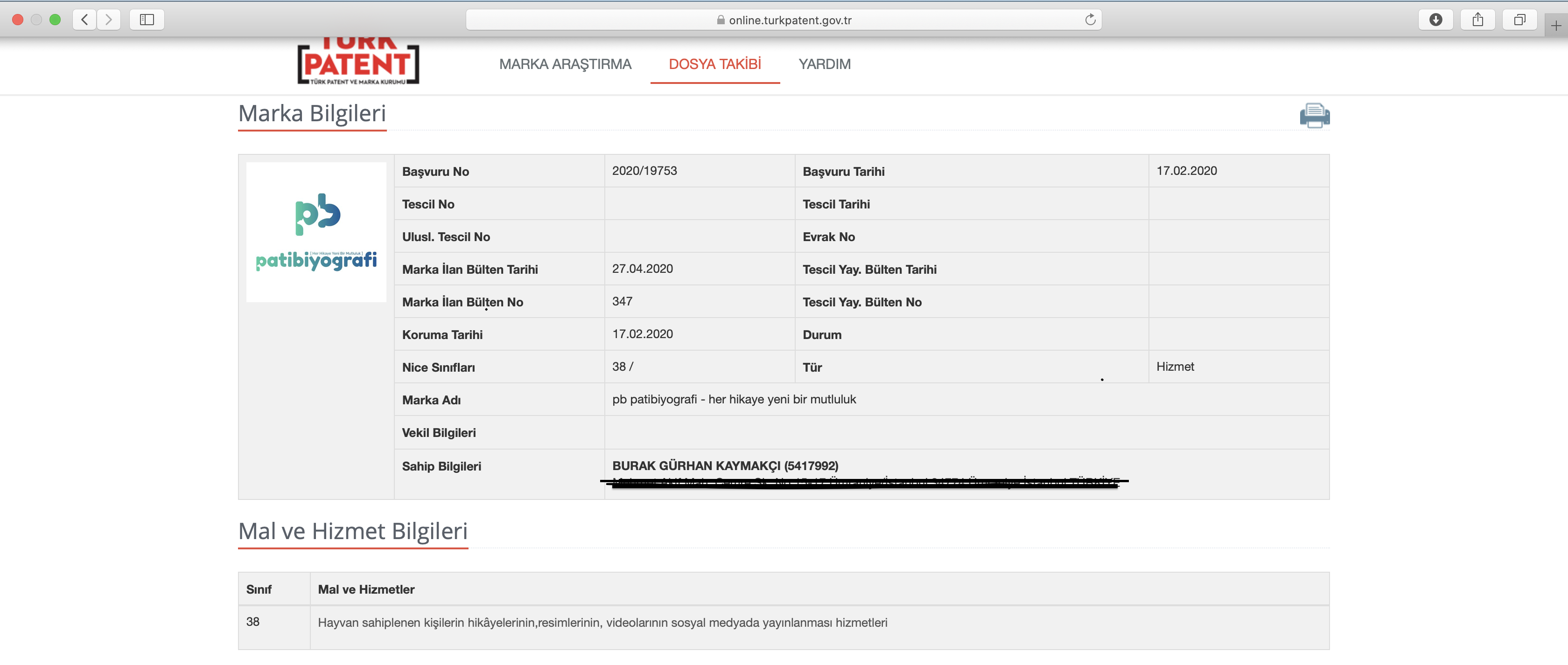Select the Hayvan sahiplenen kişilerin service description
Image resolution: width=1568 pixels, height=665 pixels.
point(602,623)
